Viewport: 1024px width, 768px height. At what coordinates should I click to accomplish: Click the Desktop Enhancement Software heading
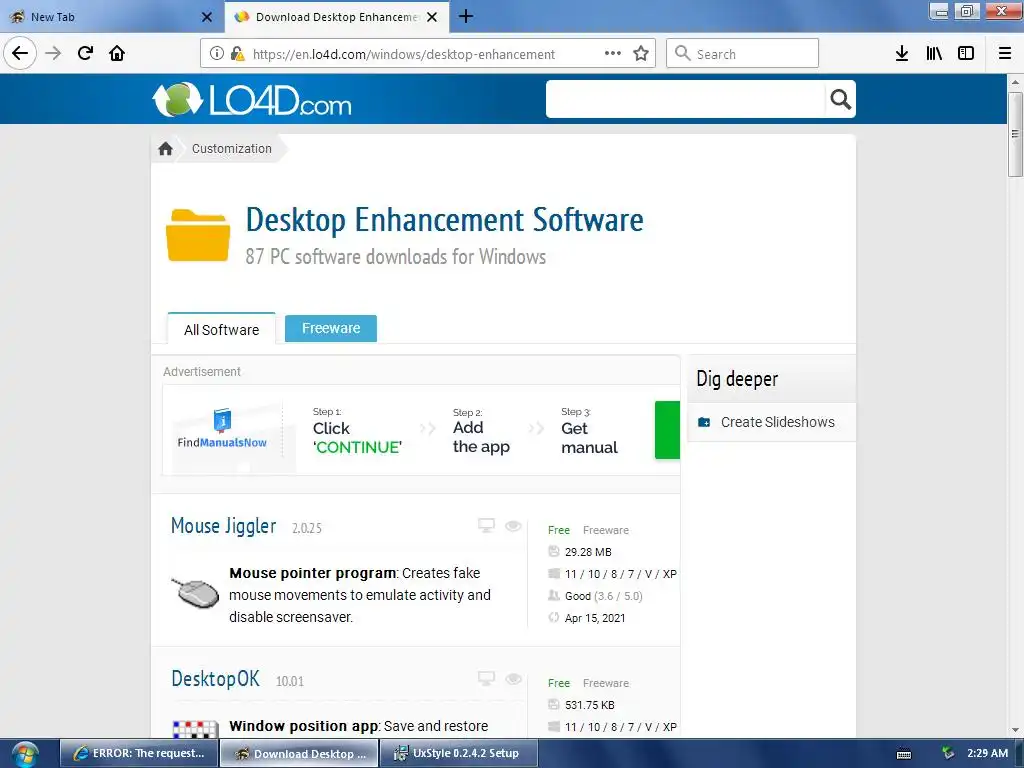point(444,220)
